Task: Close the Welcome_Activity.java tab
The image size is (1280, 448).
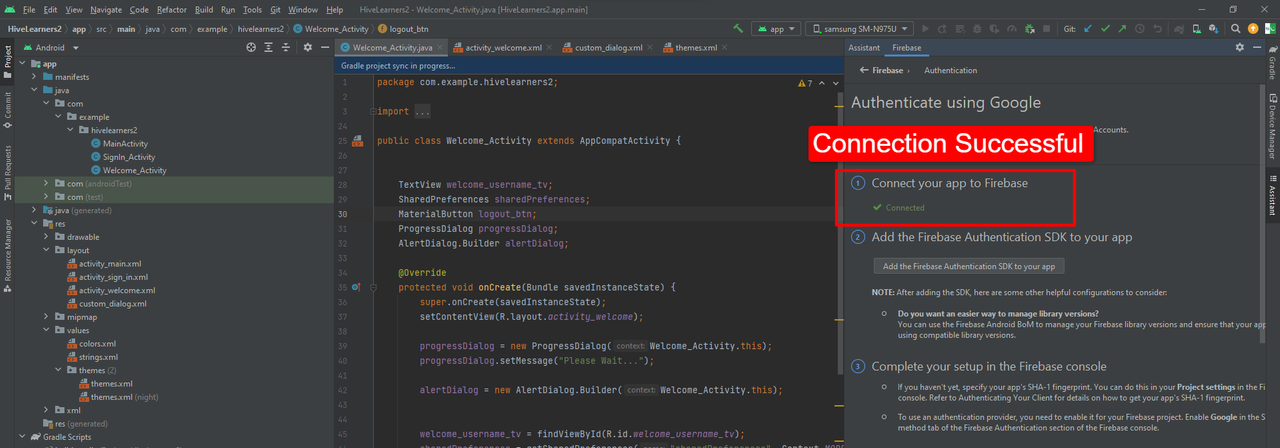Action: coord(442,47)
